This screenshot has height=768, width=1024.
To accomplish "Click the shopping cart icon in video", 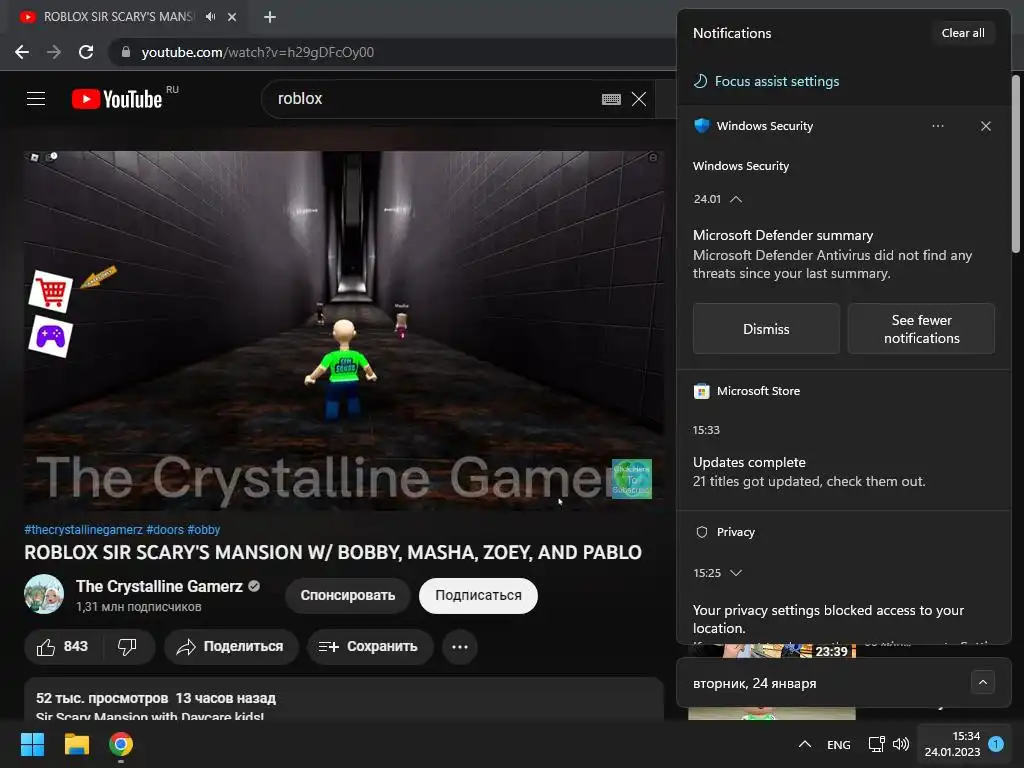I will (x=51, y=292).
